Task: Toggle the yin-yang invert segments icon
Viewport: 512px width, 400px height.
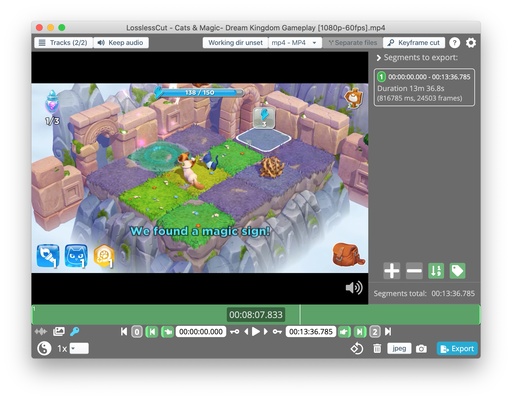Action: (x=44, y=349)
